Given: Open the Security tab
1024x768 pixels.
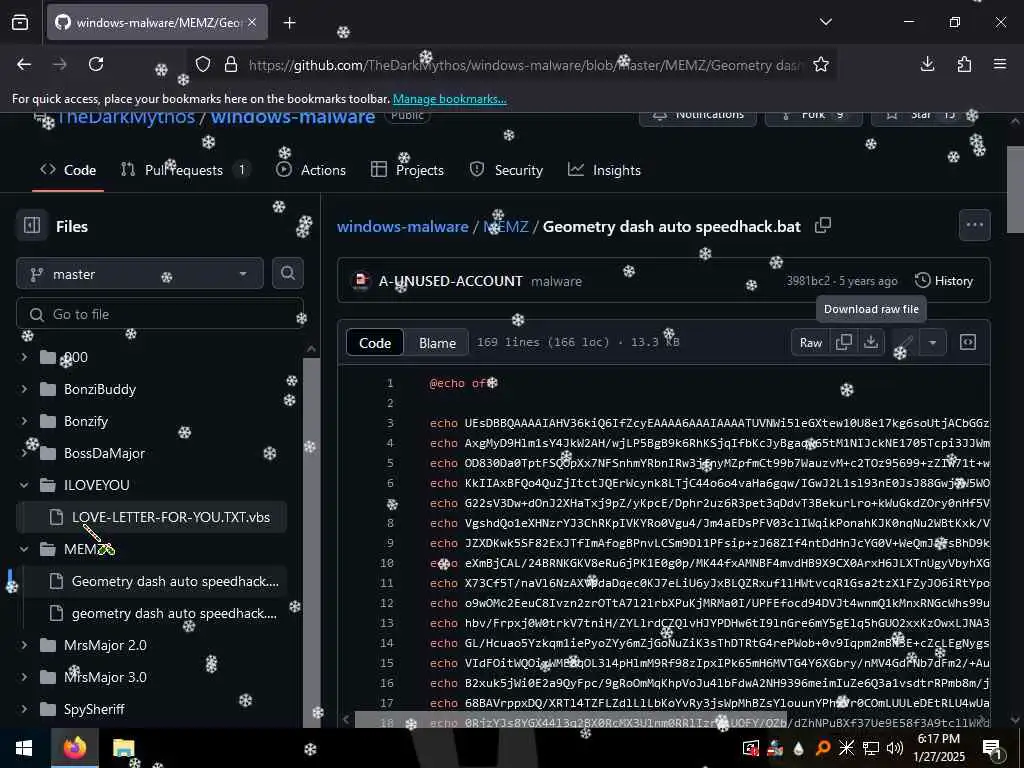Looking at the screenshot, I should tap(507, 170).
